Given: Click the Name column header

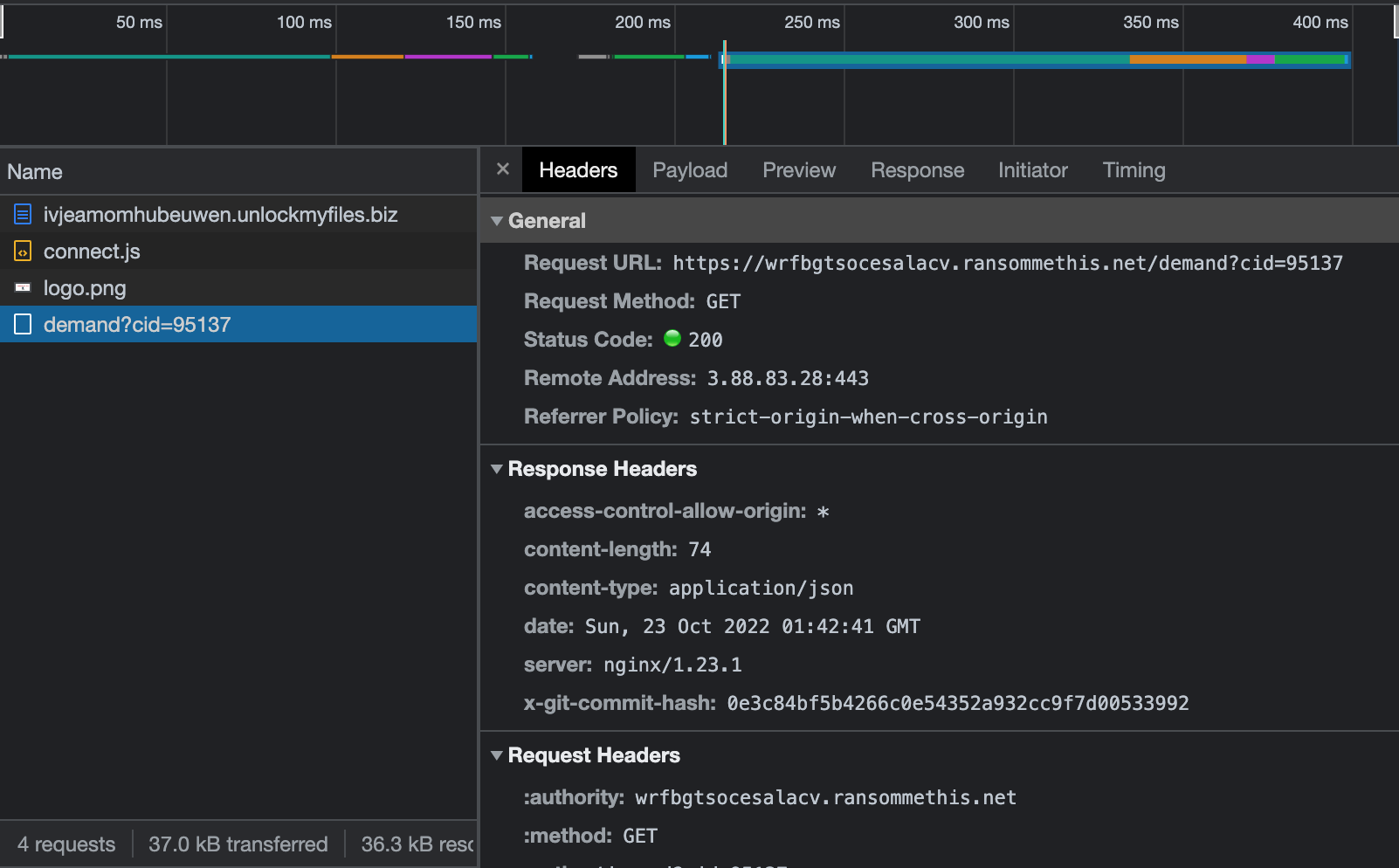Looking at the screenshot, I should point(238,171).
